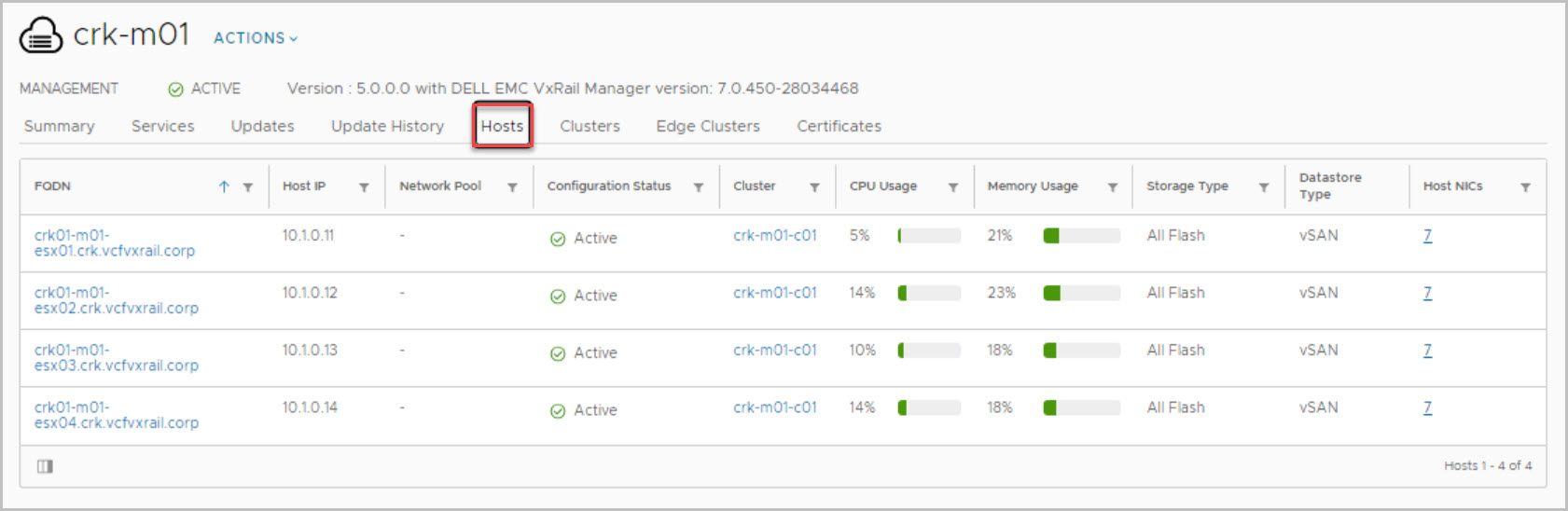Screen dimensions: 1568x511
Task: Click the Memory Usage filter icon
Action: (1112, 187)
